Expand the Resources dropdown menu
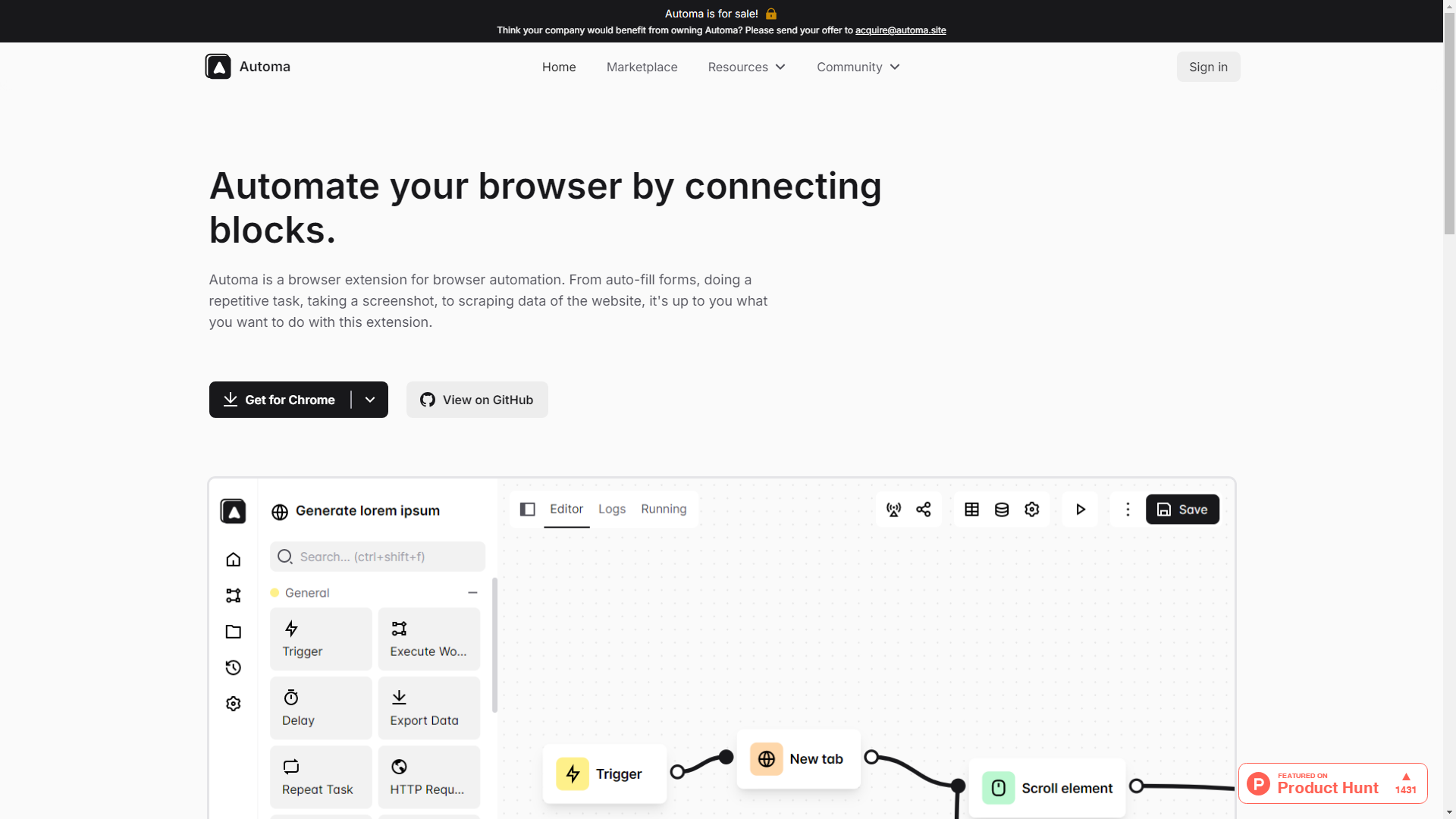Screen dimensions: 1456x819 pos(747,67)
